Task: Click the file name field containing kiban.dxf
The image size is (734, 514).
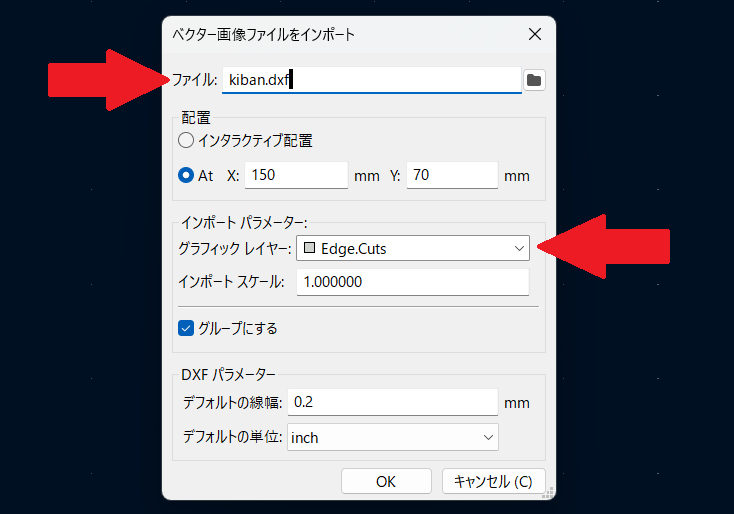Action: [x=372, y=80]
